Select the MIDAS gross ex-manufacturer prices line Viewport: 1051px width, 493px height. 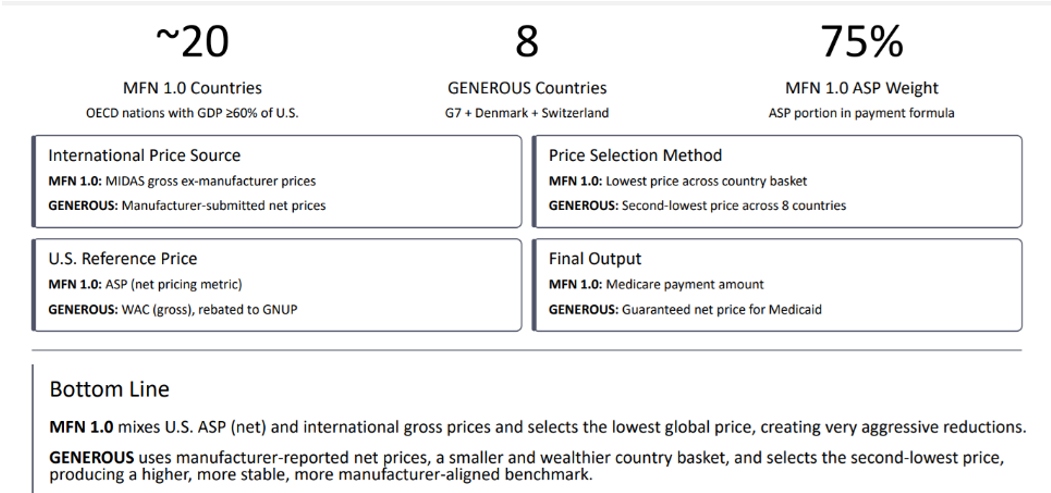click(182, 181)
